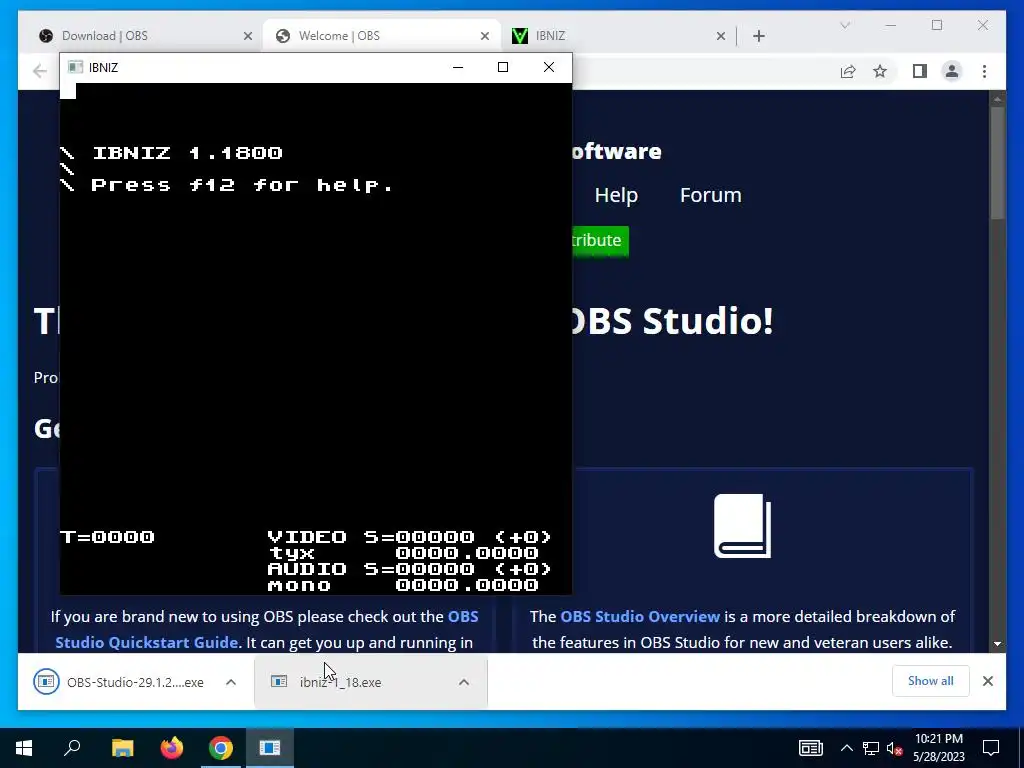This screenshot has width=1024, height=768.
Task: Open the Help menu on OBS site
Action: (616, 195)
